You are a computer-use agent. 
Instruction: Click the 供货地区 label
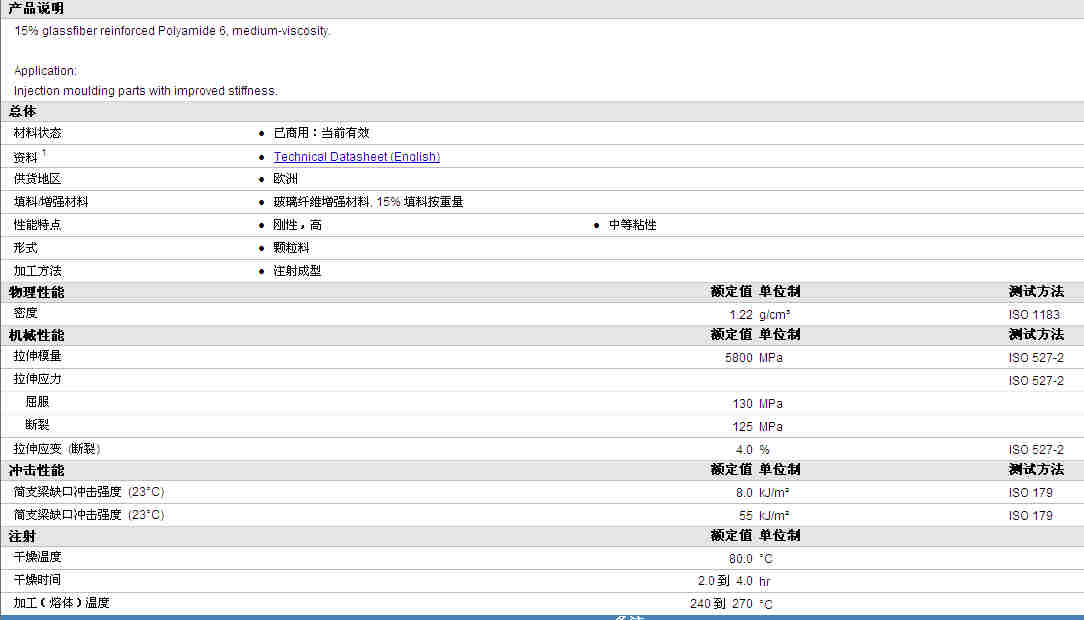tap(37, 178)
